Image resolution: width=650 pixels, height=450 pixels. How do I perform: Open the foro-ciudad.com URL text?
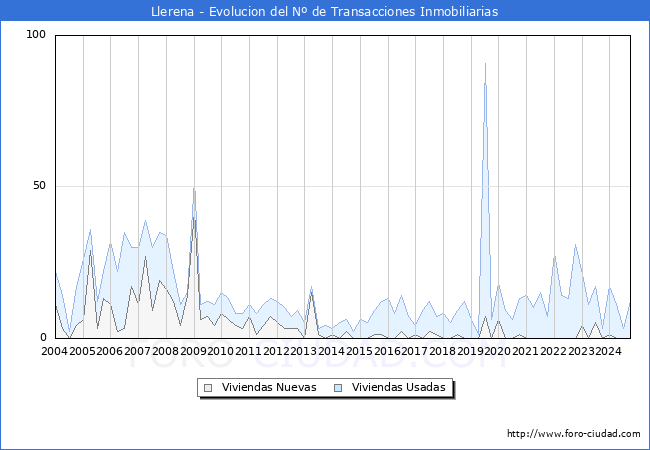coord(574,433)
